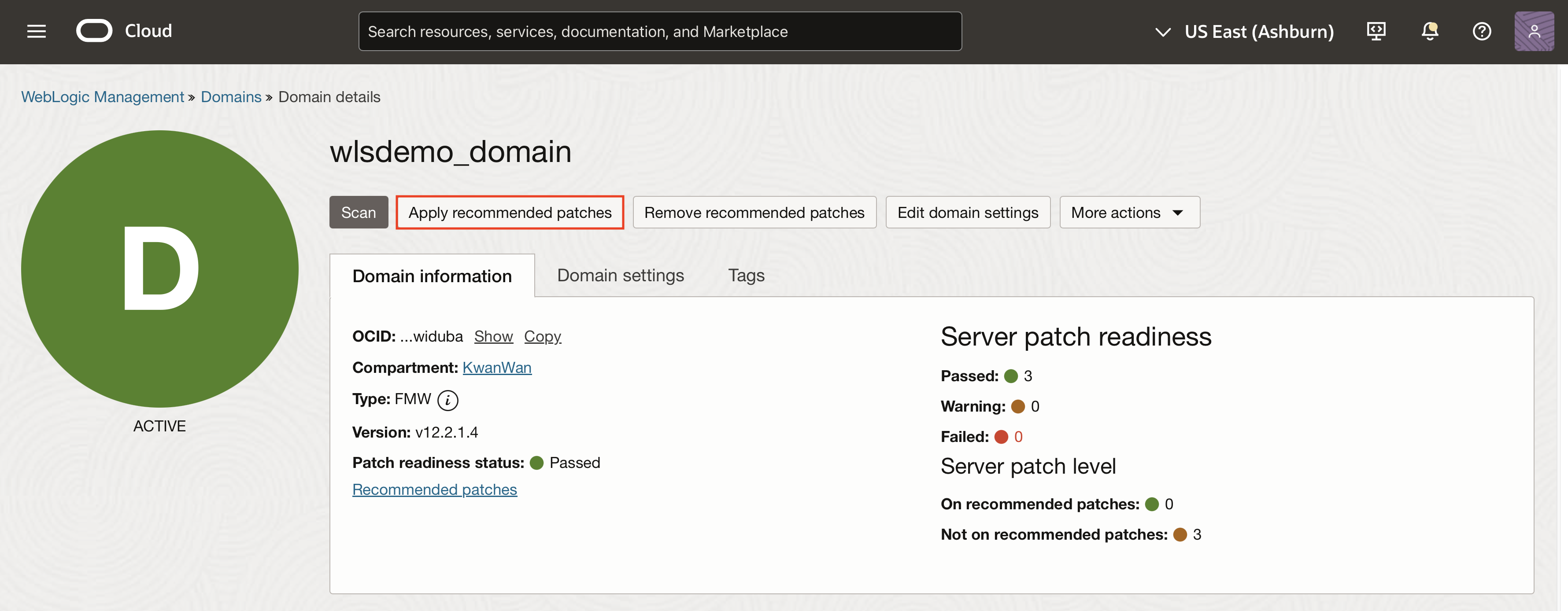Screen dimensions: 1568x611
Task: Click Remove recommended patches button
Action: (x=754, y=212)
